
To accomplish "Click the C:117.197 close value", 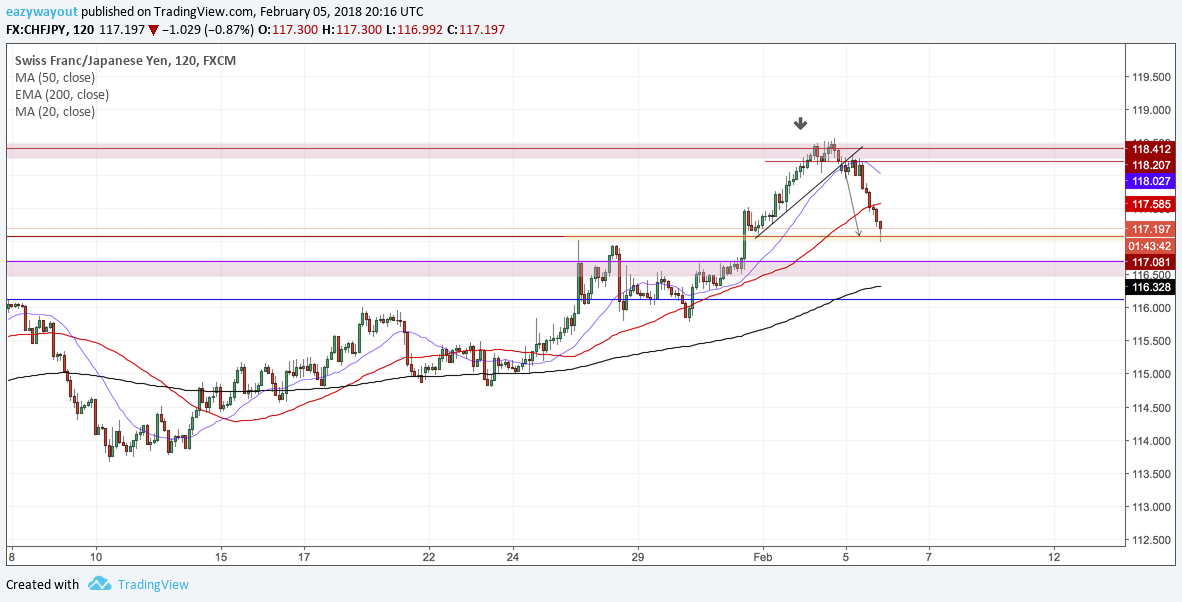I will pos(478,29).
